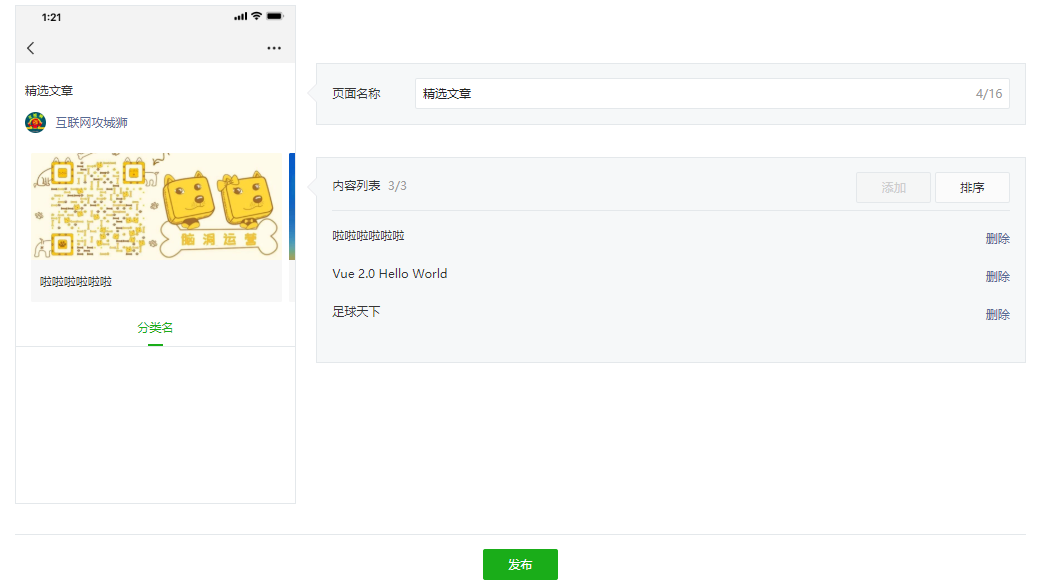Image resolution: width=1054 pixels, height=586 pixels.
Task: Select the 分类名 tab in preview
Action: point(155,328)
